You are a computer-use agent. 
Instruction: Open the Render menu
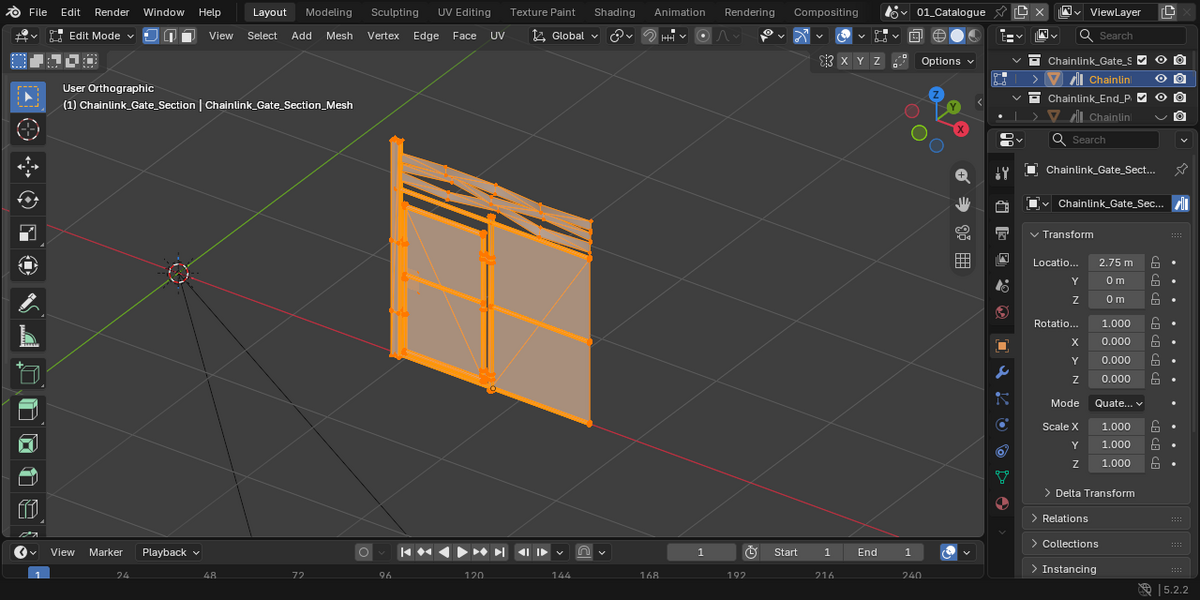tap(112, 12)
